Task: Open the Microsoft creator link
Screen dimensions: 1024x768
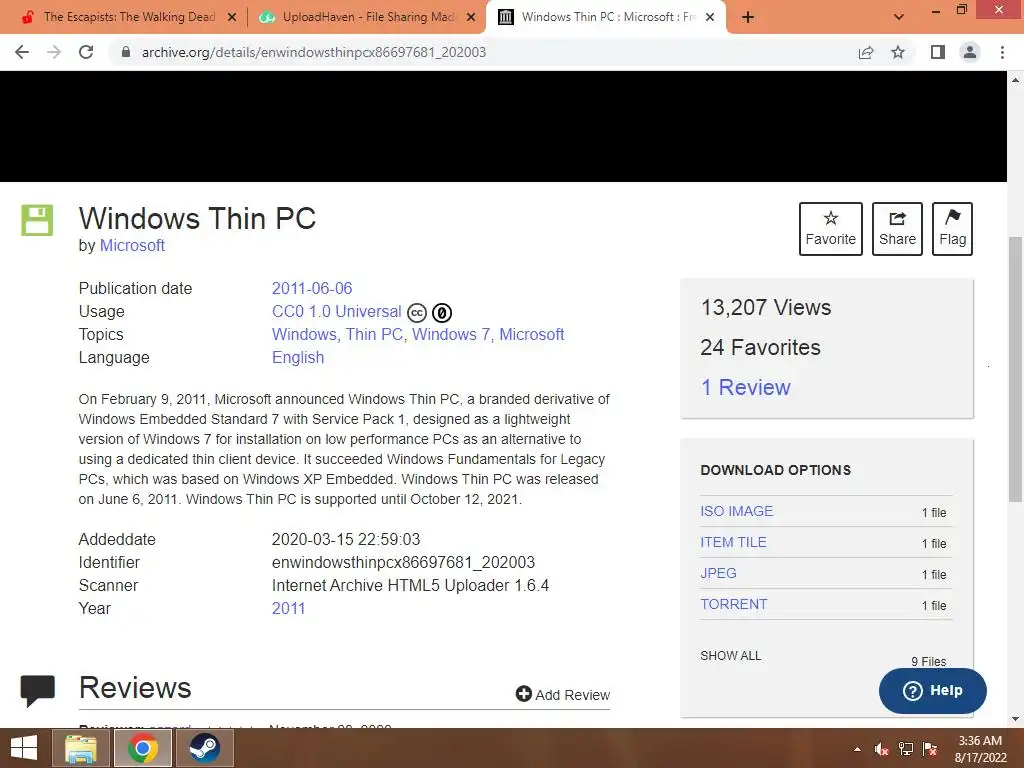Action: pos(132,246)
